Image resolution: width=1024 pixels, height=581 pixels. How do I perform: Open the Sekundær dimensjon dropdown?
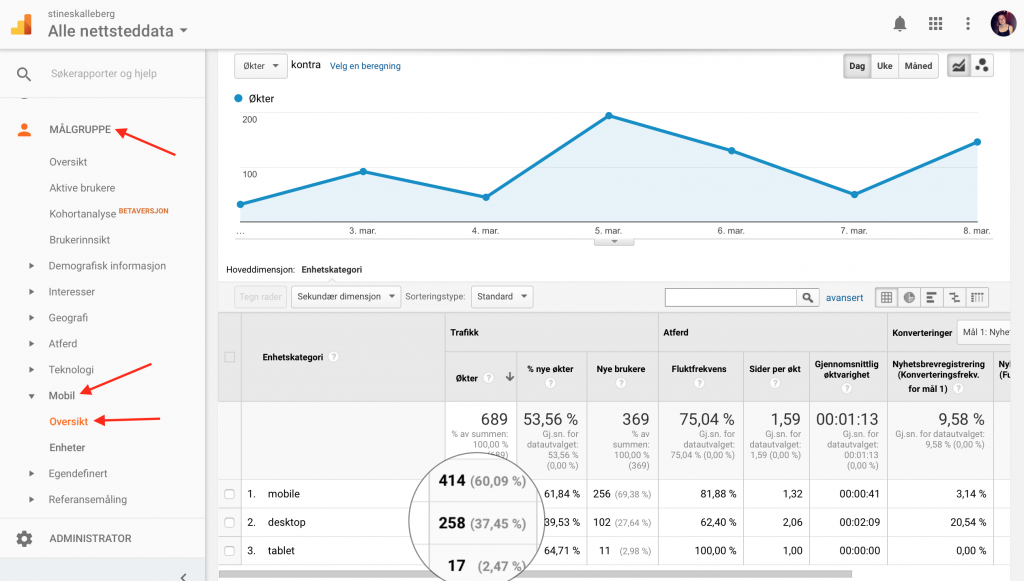coord(345,296)
